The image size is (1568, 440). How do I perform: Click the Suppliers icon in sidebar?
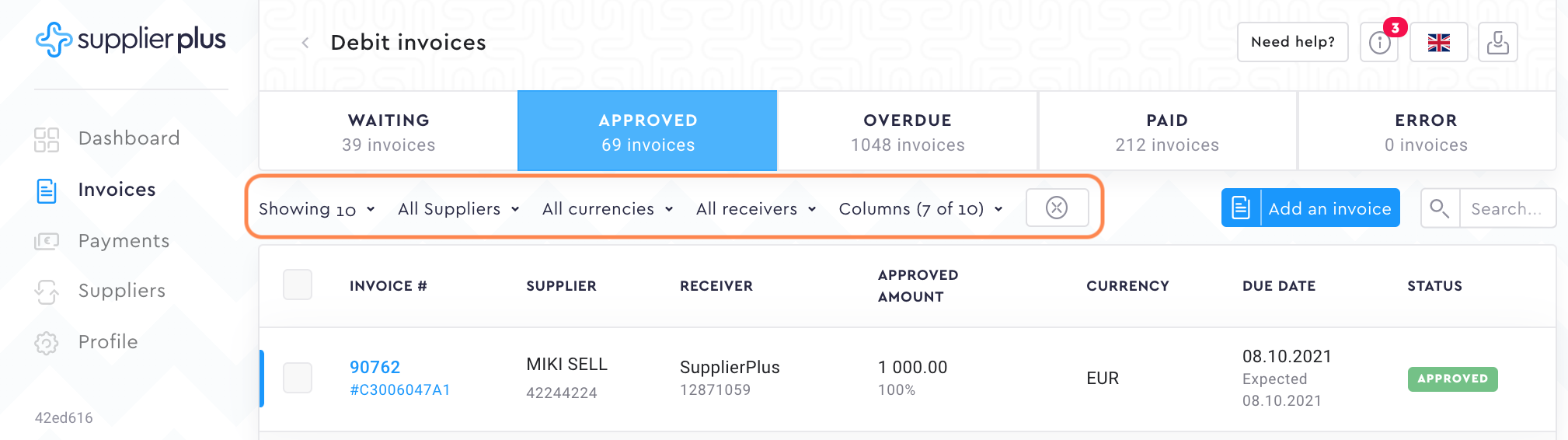point(47,292)
